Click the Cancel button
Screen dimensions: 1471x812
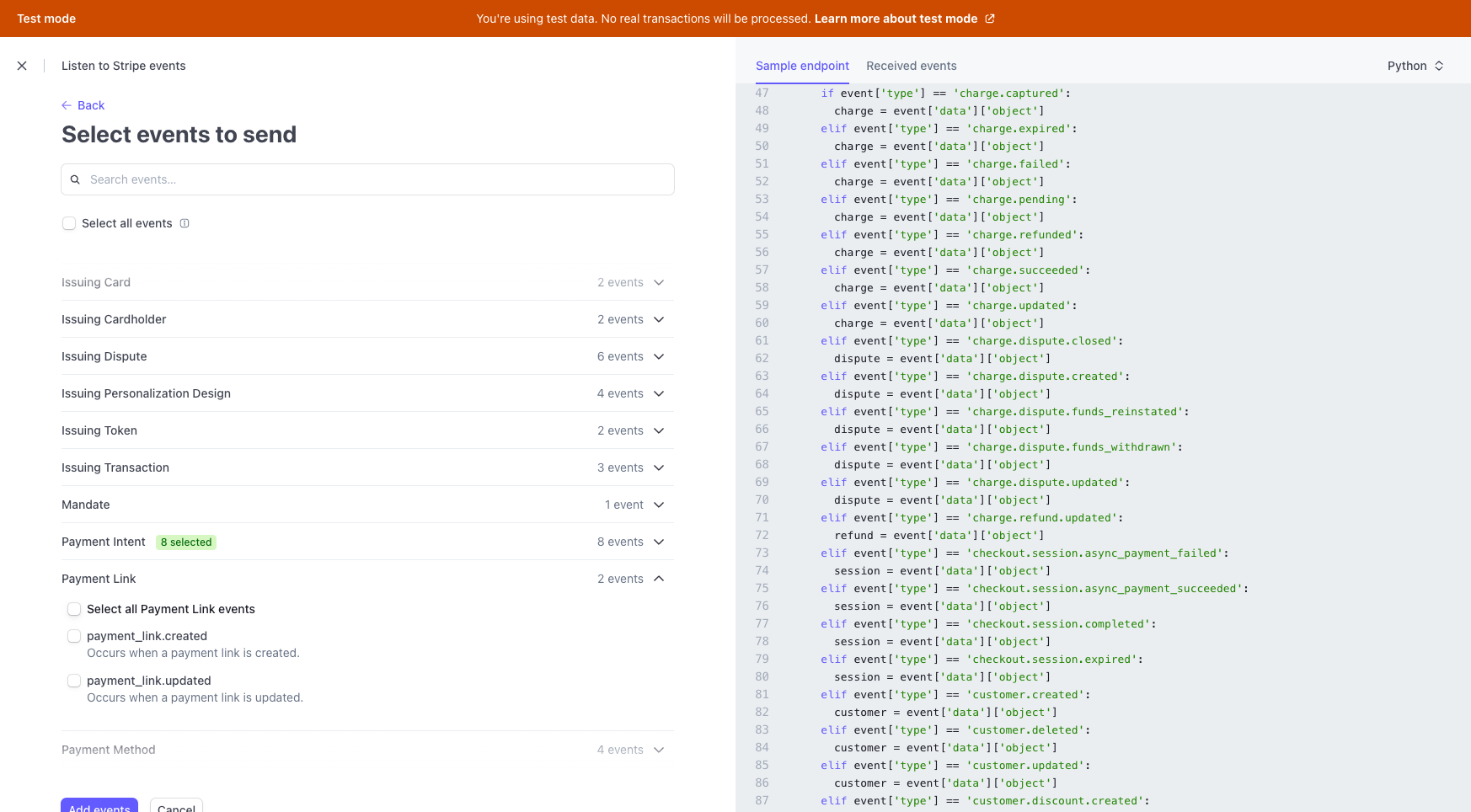[x=176, y=805]
